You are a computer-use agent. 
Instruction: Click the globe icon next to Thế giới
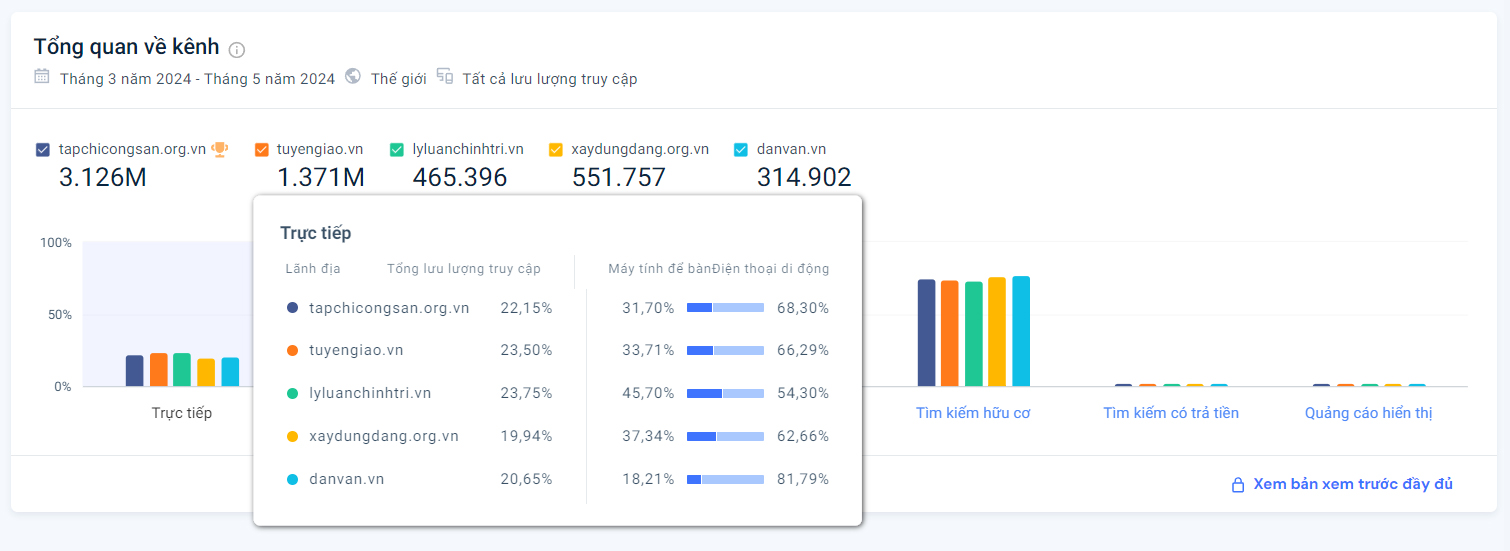click(x=353, y=77)
